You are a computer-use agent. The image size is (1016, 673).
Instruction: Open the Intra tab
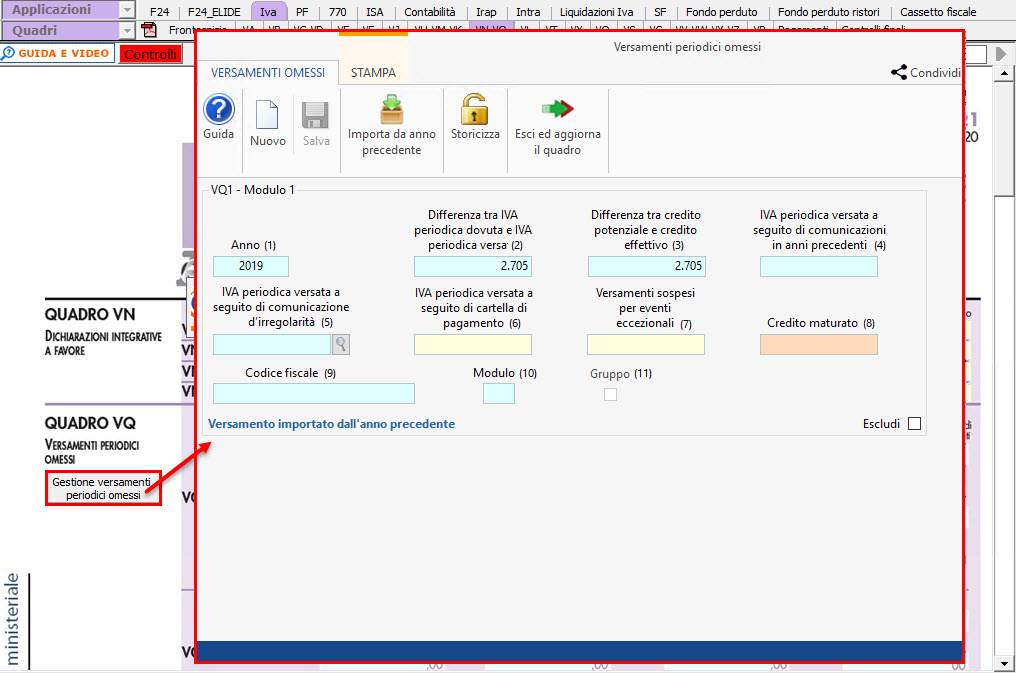point(528,12)
